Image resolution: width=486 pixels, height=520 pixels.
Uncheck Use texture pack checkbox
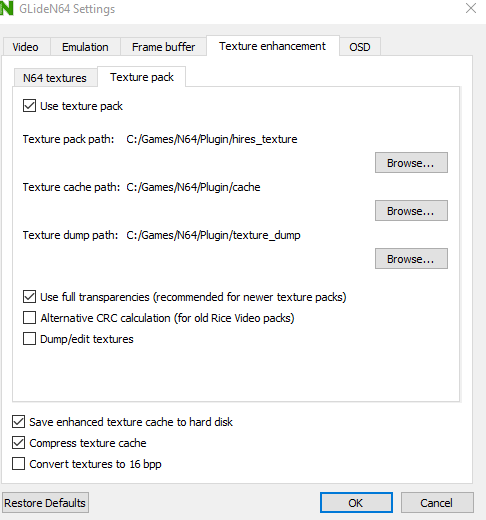(29, 106)
